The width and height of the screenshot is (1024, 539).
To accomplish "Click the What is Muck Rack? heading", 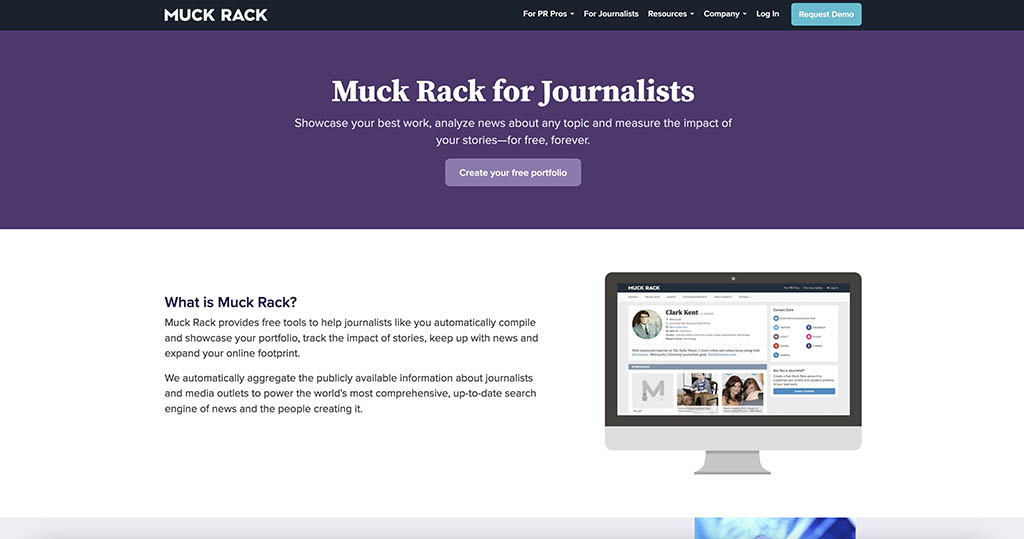I will click(231, 302).
